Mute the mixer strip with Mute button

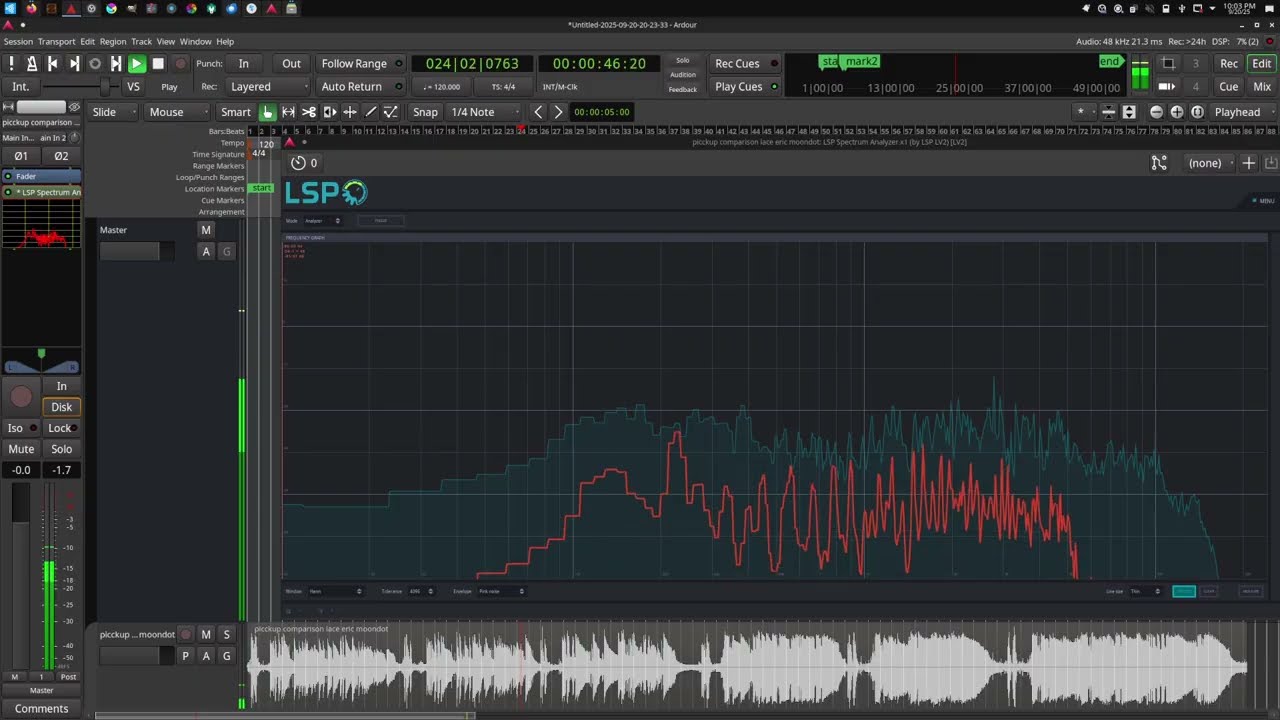tap(21, 449)
